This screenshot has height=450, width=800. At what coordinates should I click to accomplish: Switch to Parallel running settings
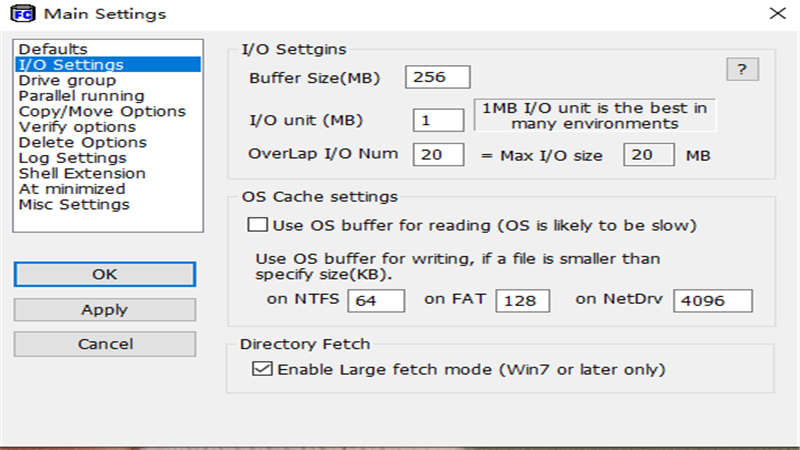(x=81, y=95)
